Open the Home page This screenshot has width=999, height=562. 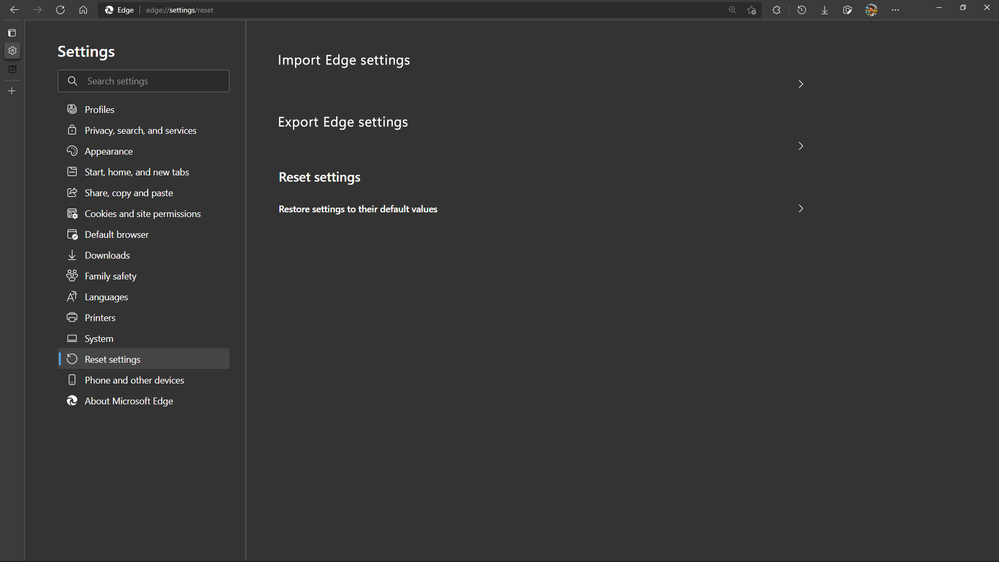click(x=83, y=10)
